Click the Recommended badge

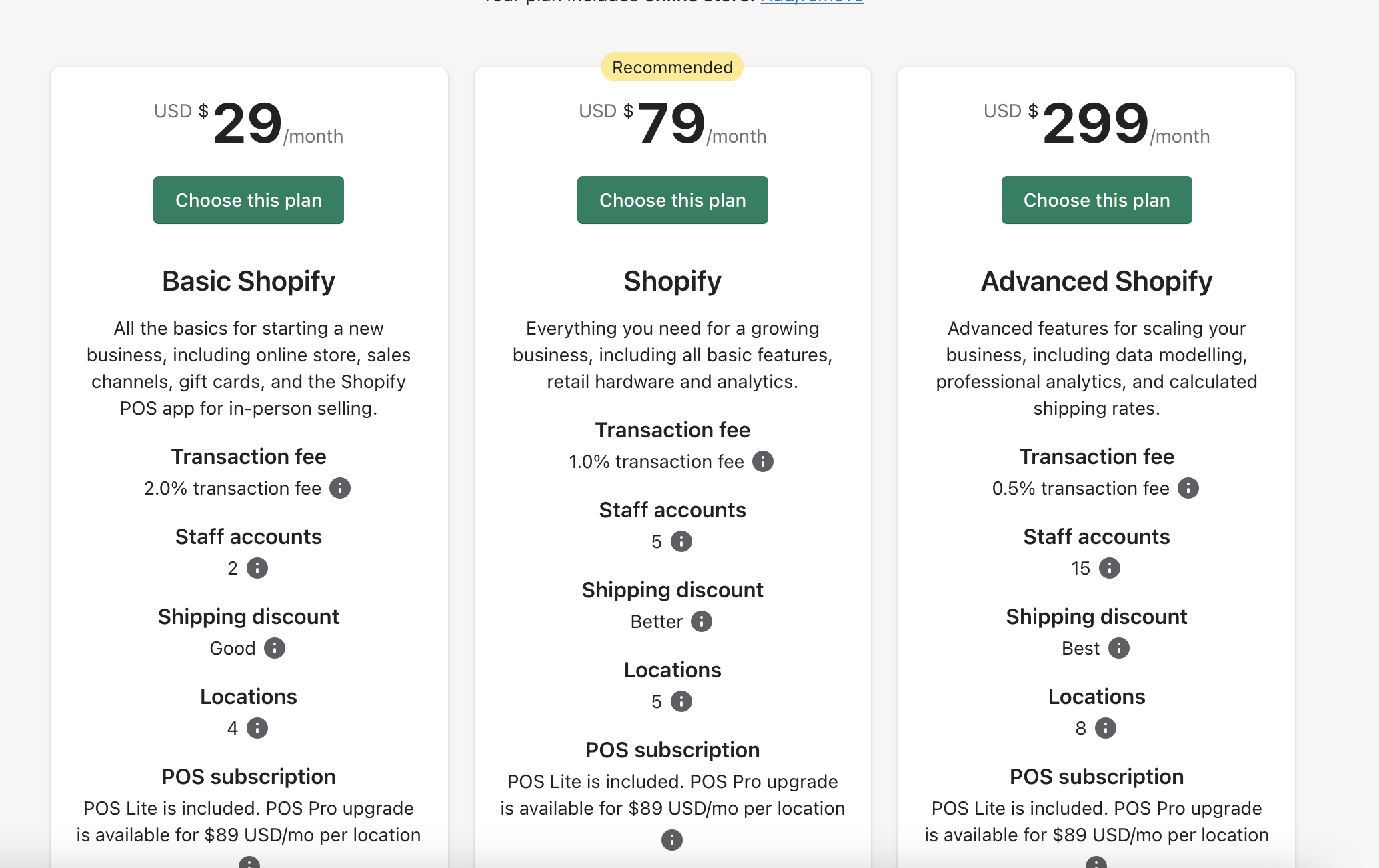pos(672,67)
